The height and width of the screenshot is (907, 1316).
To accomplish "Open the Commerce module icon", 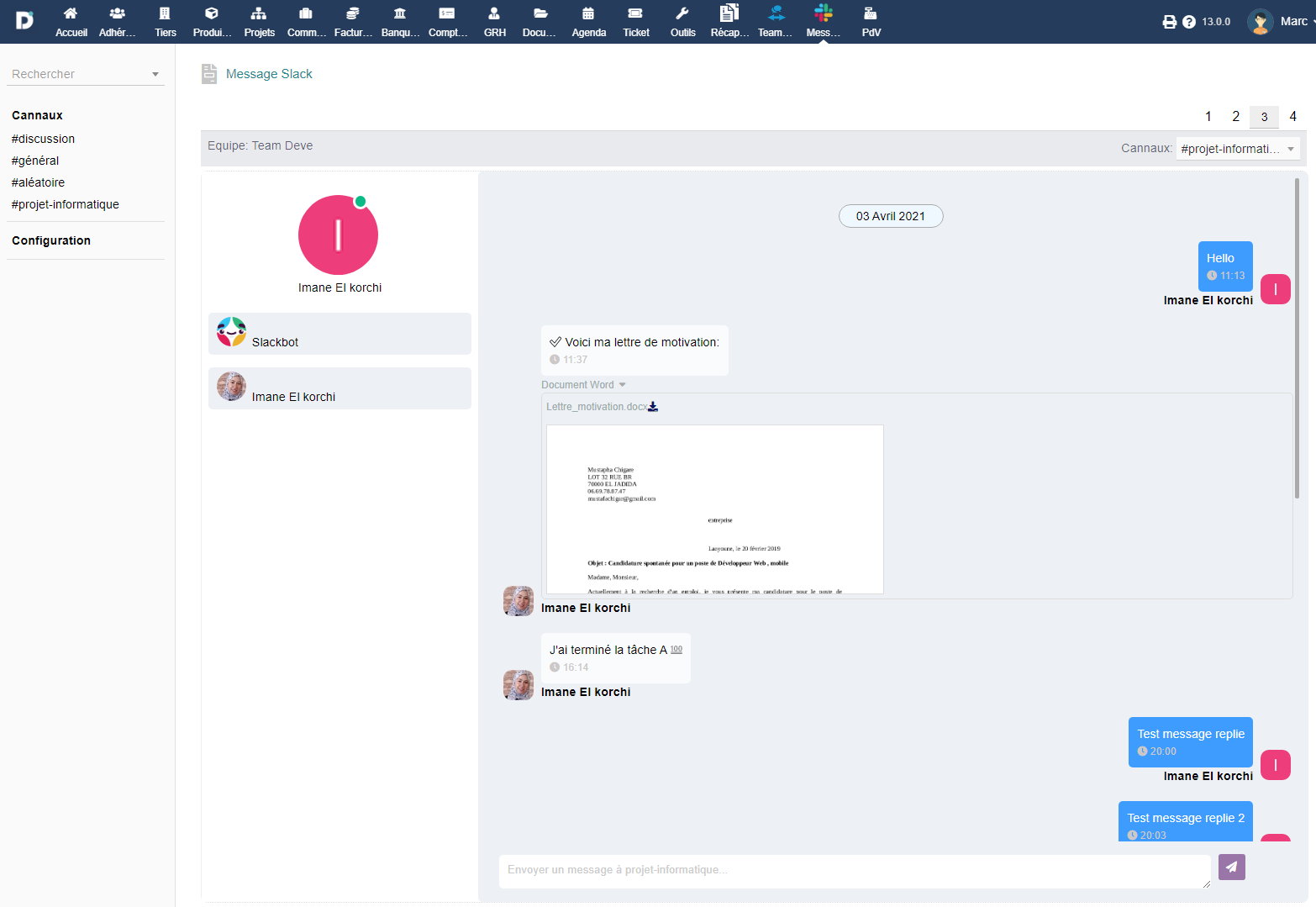I will pos(306,13).
